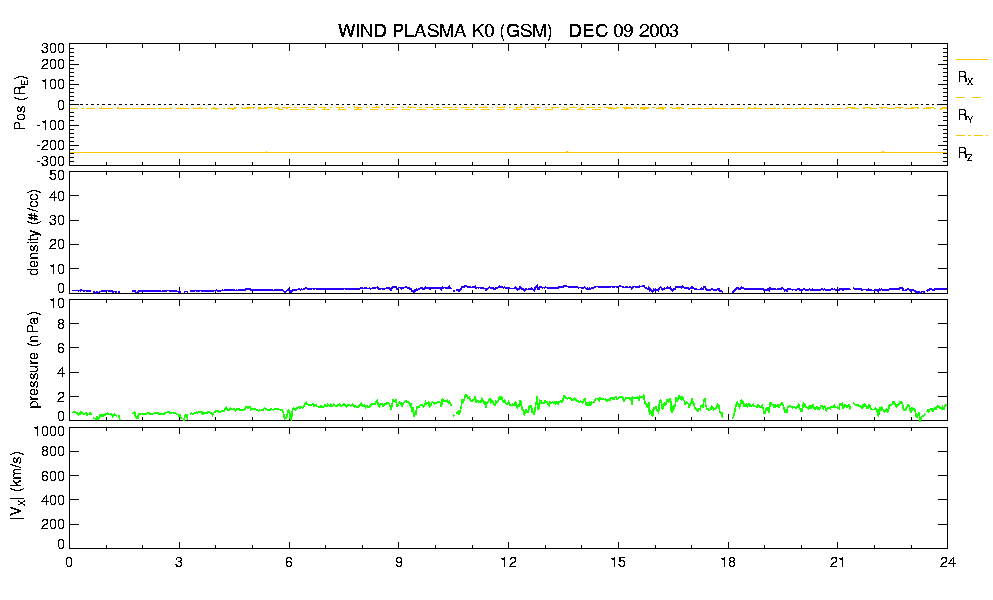993x600 pixels.
Task: Click the x-axis tick label 9
Action: click(398, 562)
